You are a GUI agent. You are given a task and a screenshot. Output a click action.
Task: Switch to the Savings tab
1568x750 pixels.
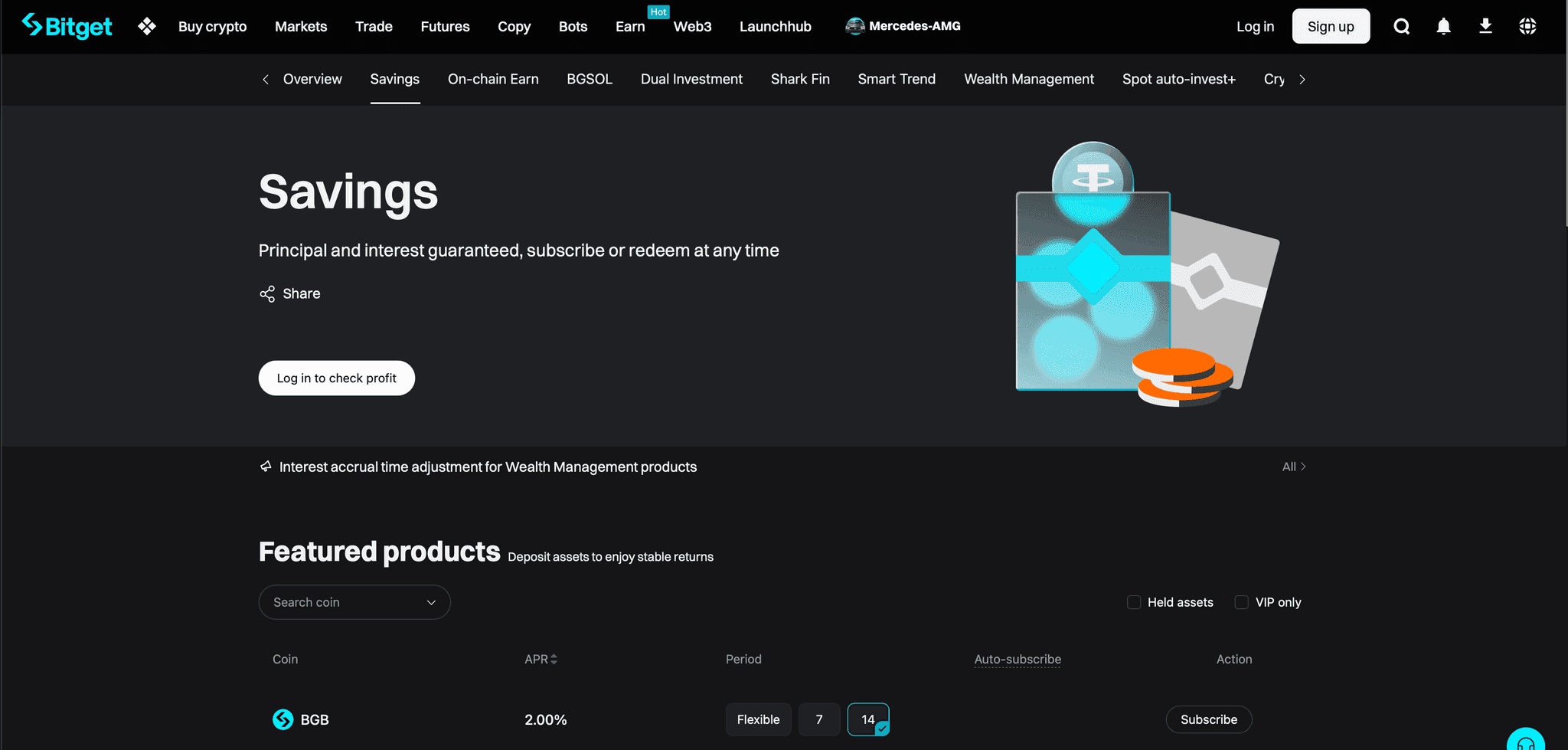click(x=394, y=79)
